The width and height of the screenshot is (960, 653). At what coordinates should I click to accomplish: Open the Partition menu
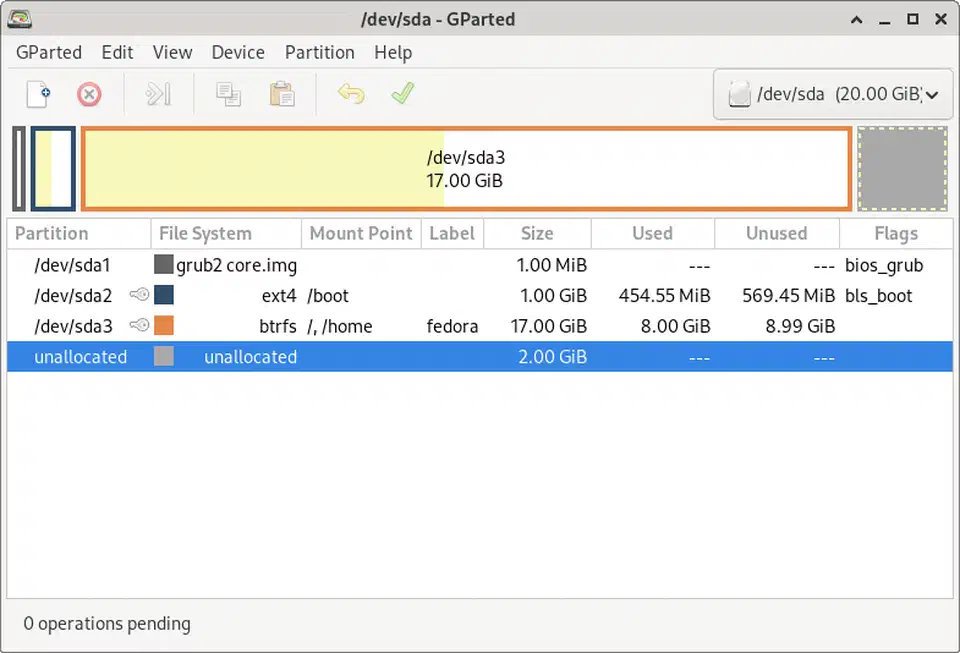[319, 52]
